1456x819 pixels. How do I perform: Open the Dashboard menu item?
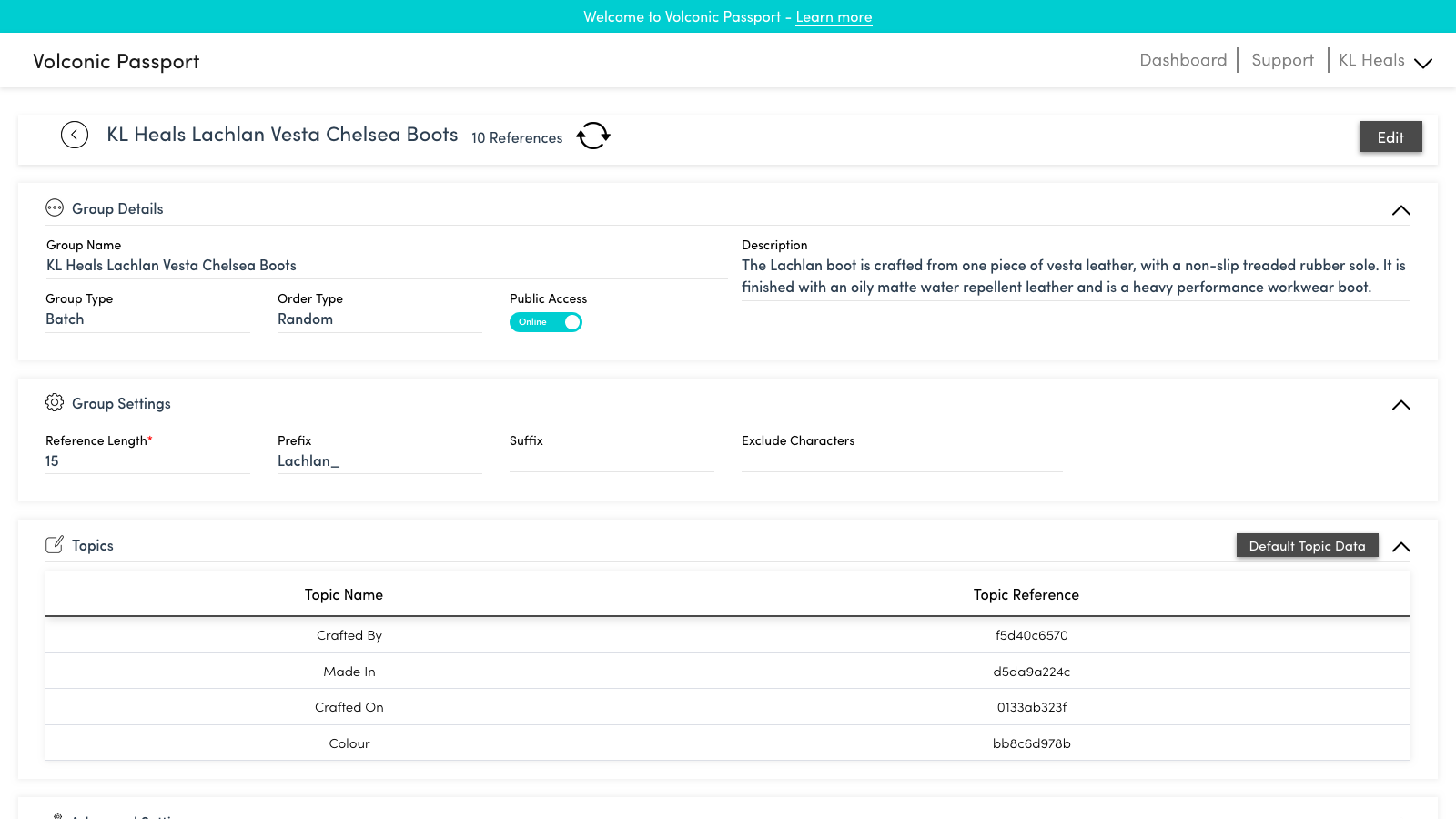tap(1183, 60)
